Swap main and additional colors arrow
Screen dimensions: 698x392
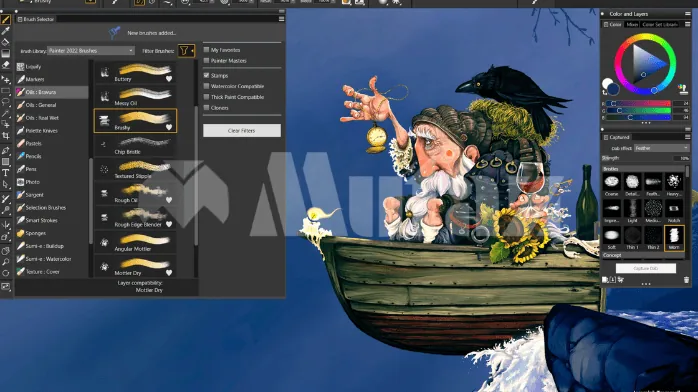[604, 93]
